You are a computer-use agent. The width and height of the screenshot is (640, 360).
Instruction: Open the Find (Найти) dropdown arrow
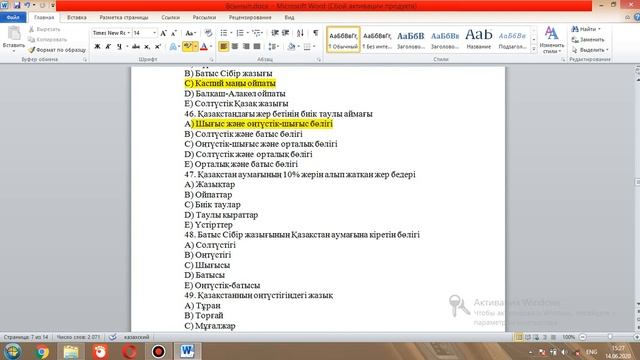599,29
